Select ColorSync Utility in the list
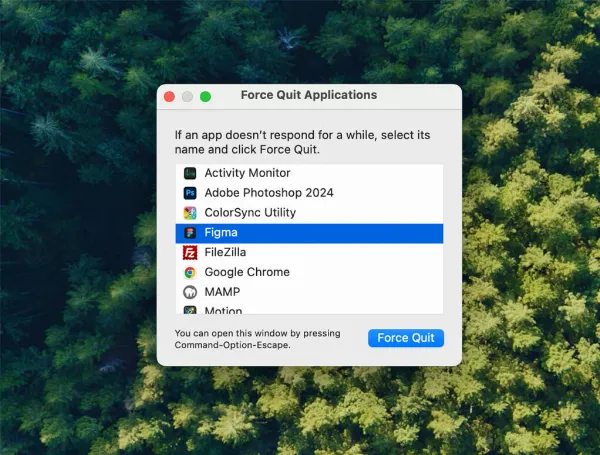Image resolution: width=600 pixels, height=455 pixels. [x=309, y=213]
